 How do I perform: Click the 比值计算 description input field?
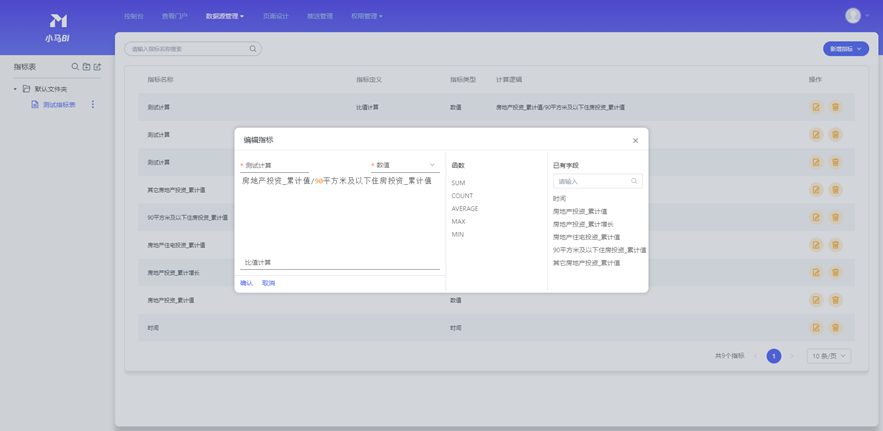(x=340, y=263)
